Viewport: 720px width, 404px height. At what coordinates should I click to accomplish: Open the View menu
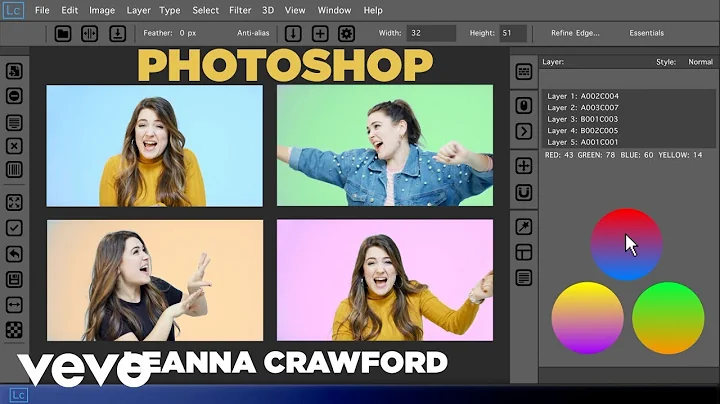295,10
